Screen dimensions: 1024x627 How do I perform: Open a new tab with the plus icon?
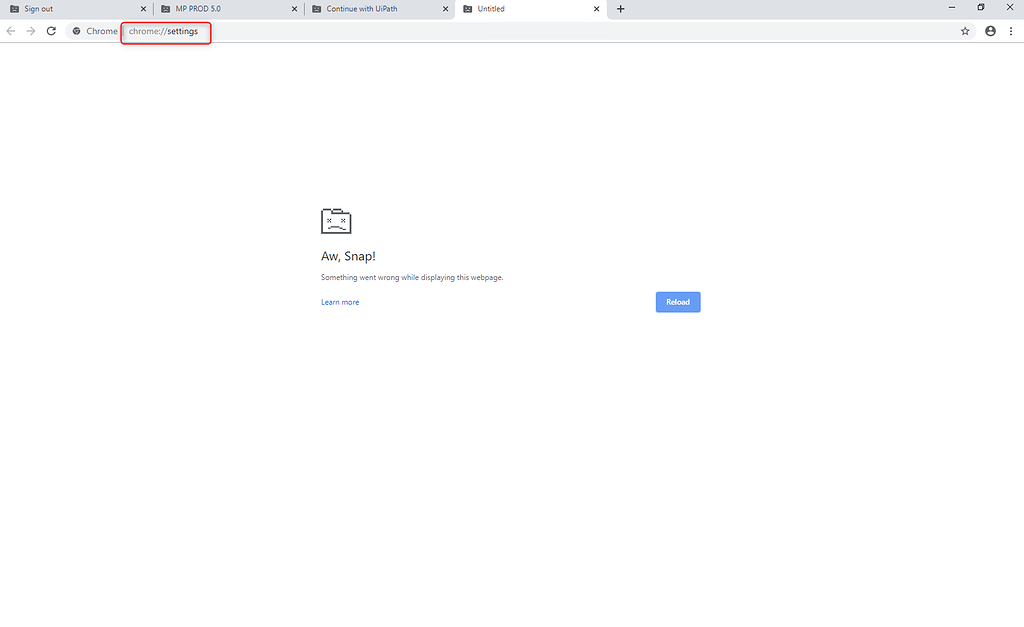620,9
